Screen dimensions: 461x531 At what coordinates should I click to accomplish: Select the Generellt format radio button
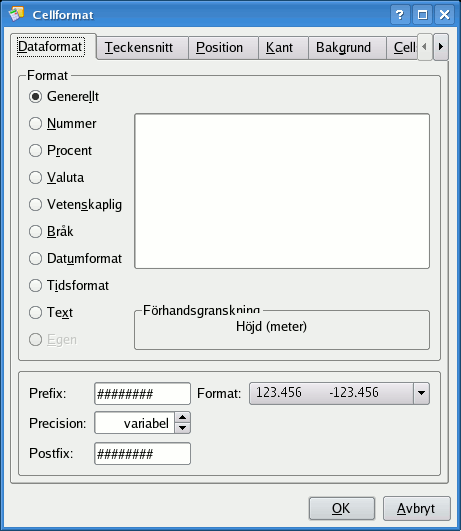35,97
